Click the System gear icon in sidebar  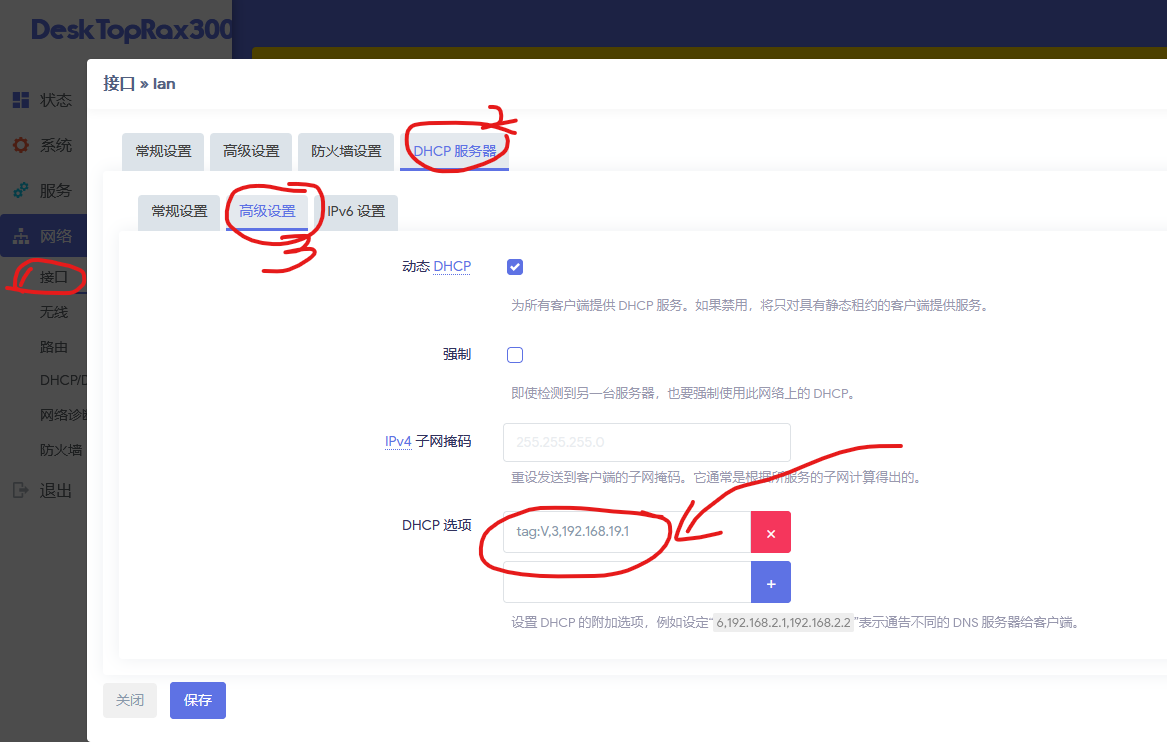tap(20, 145)
